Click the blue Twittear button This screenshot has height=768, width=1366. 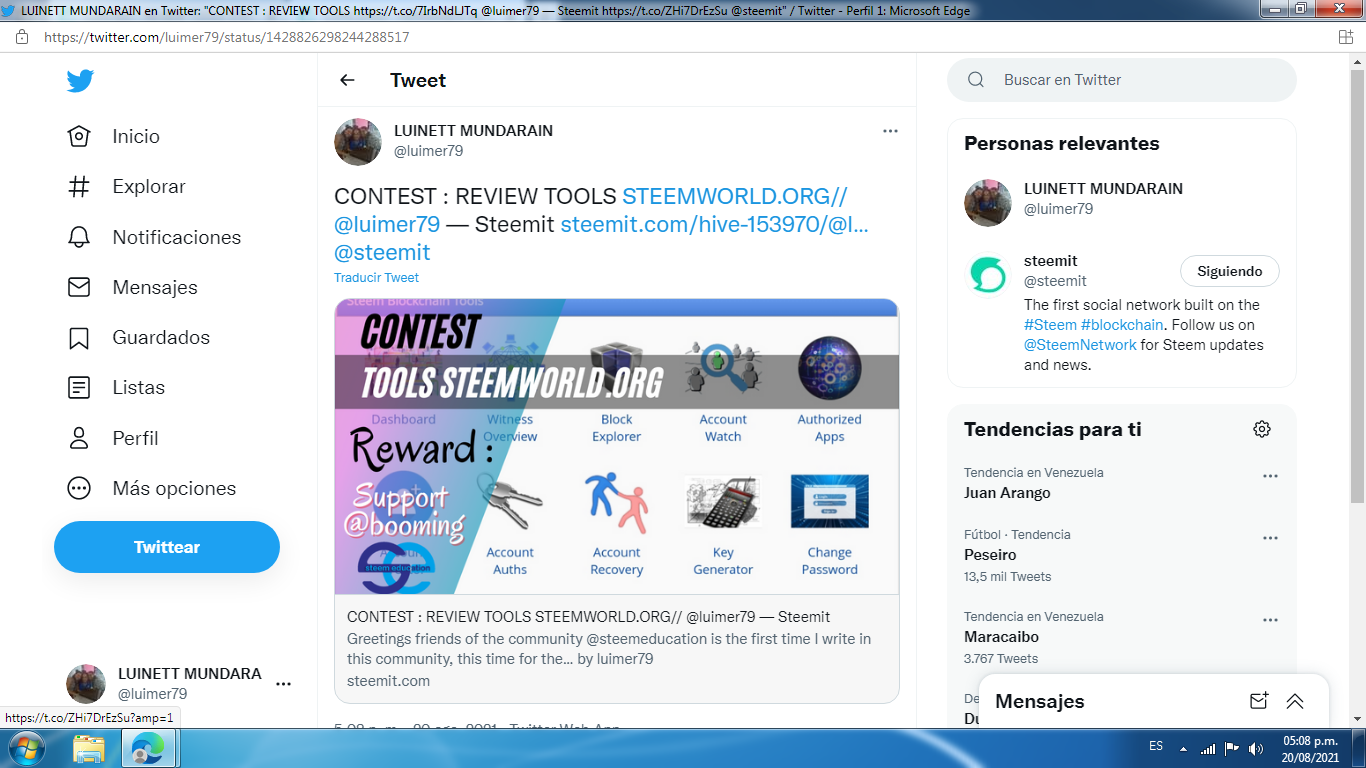click(x=167, y=547)
